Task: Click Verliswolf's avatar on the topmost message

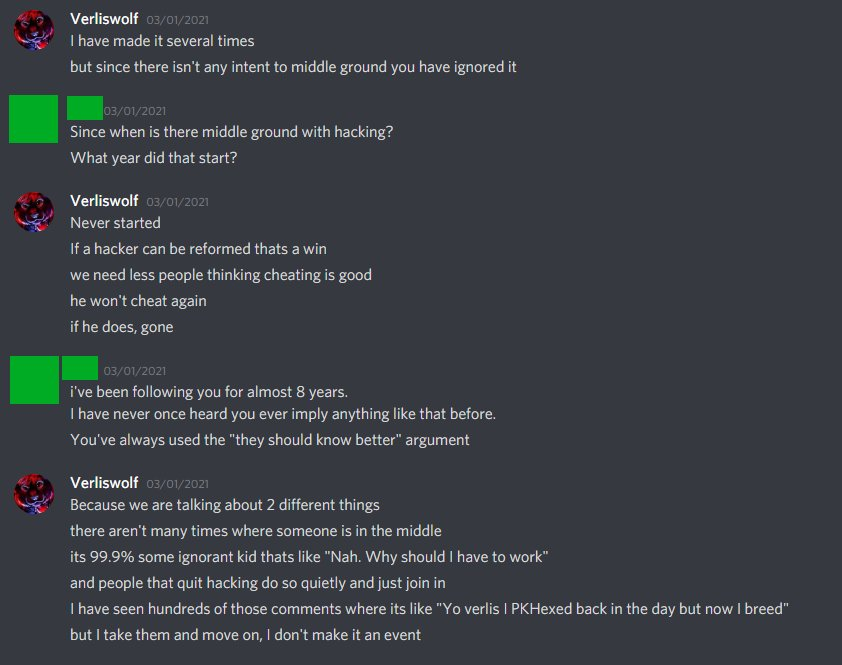Action: [33, 31]
